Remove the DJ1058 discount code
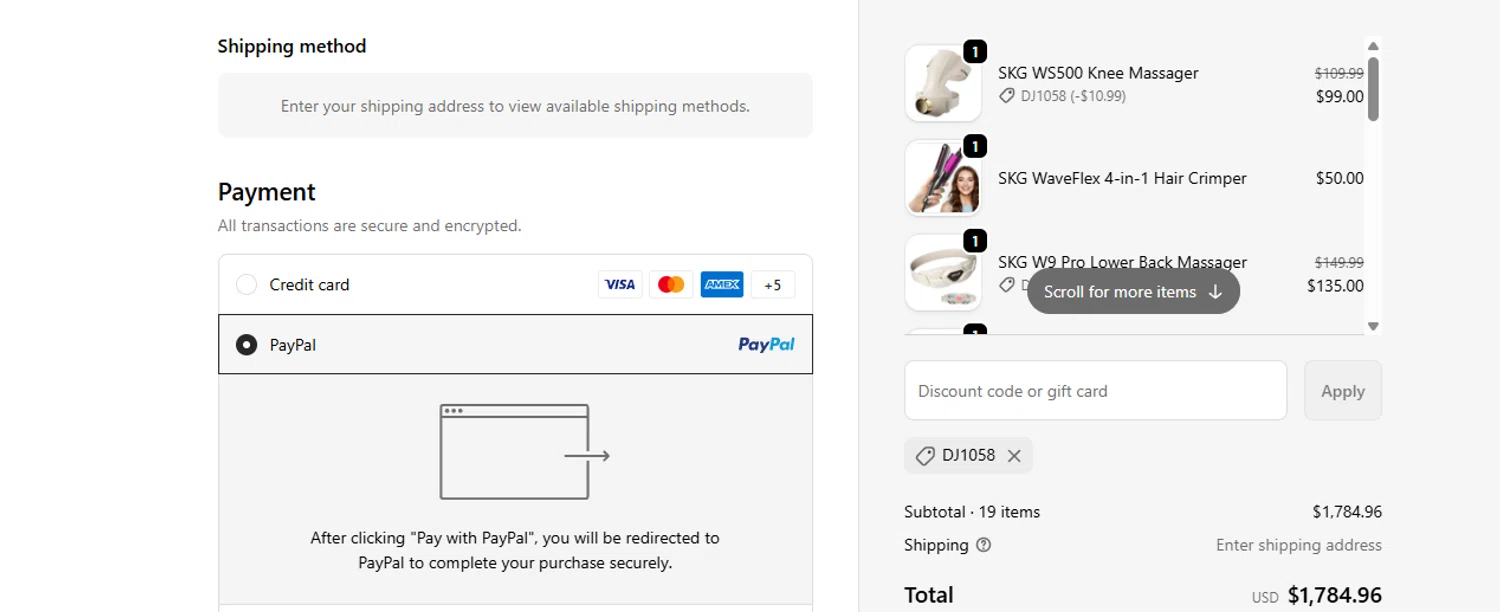This screenshot has height=612, width=1500. 1014,456
